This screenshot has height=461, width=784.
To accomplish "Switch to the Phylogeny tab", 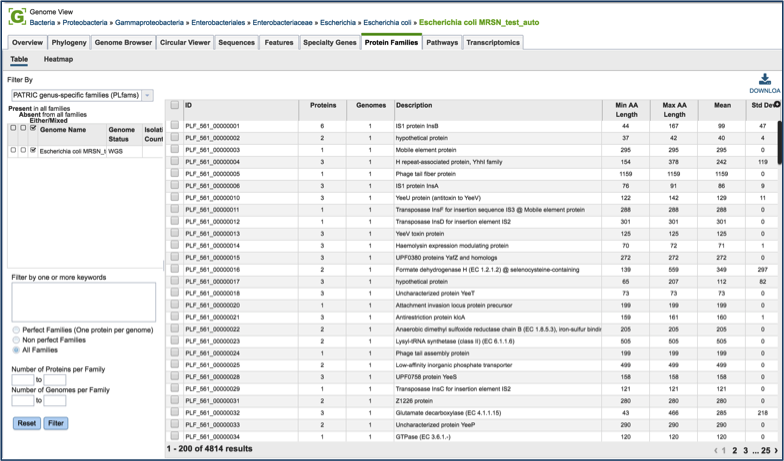I will click(69, 42).
